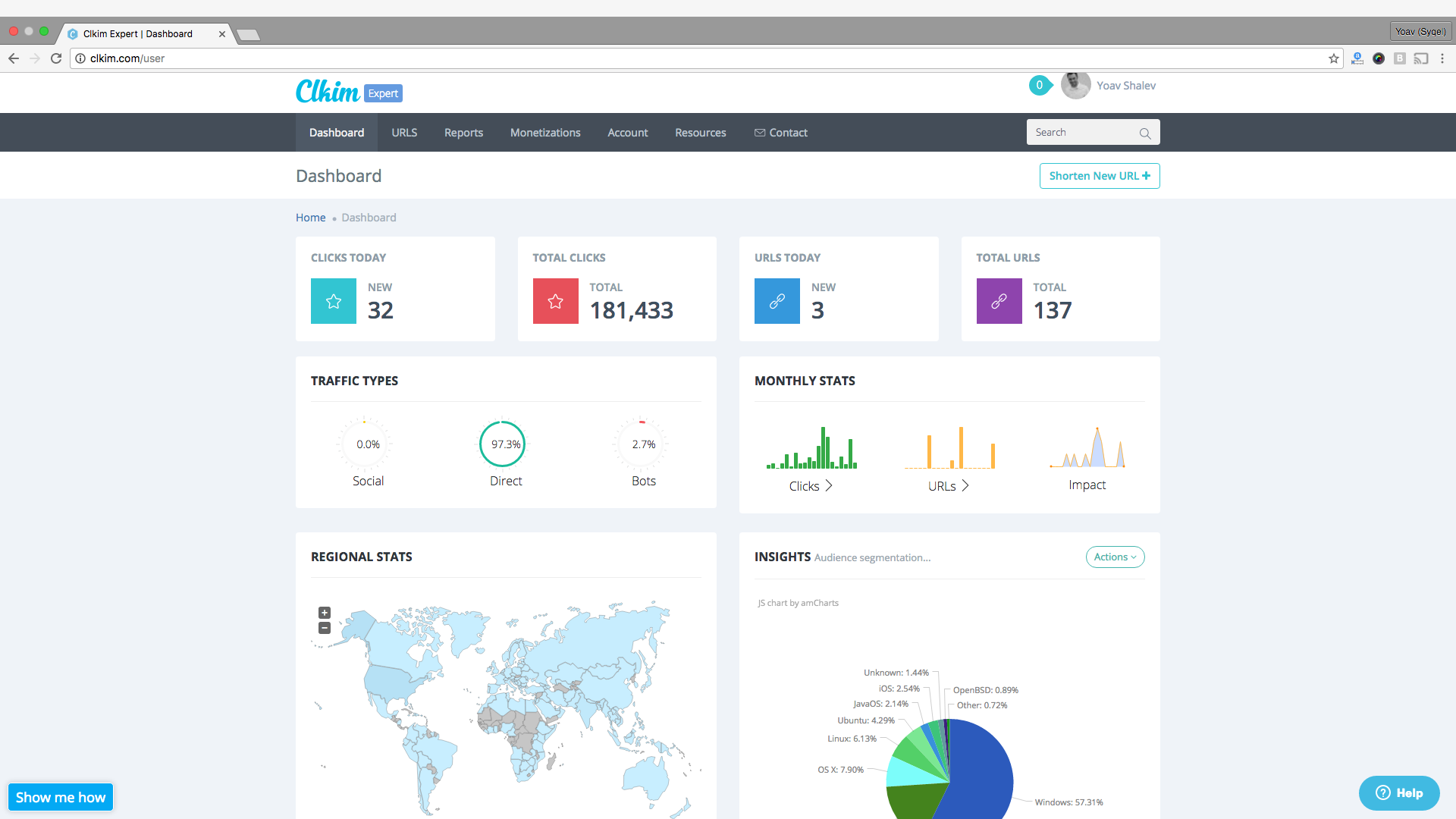Open the Reports menu item
The image size is (1456, 819).
point(463,133)
